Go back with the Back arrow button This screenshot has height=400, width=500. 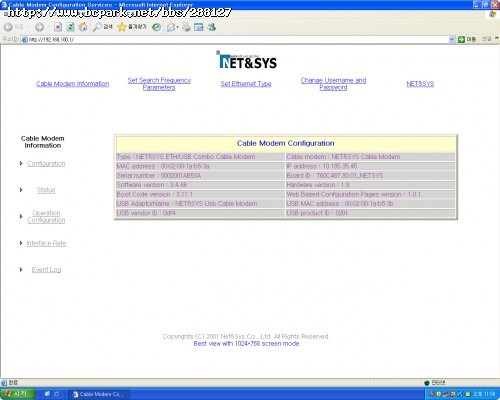[x=9, y=27]
